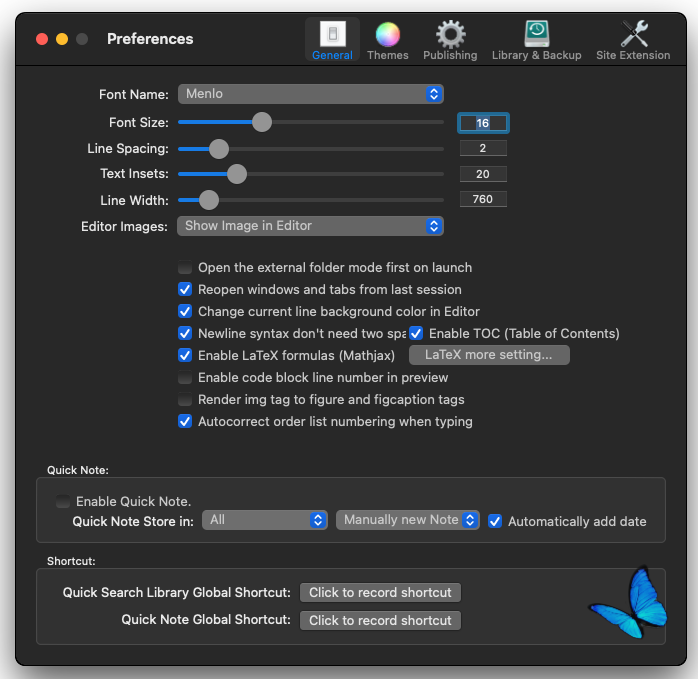Open the Library & Backup drive icon
Image resolution: width=698 pixels, height=679 pixels.
(536, 34)
